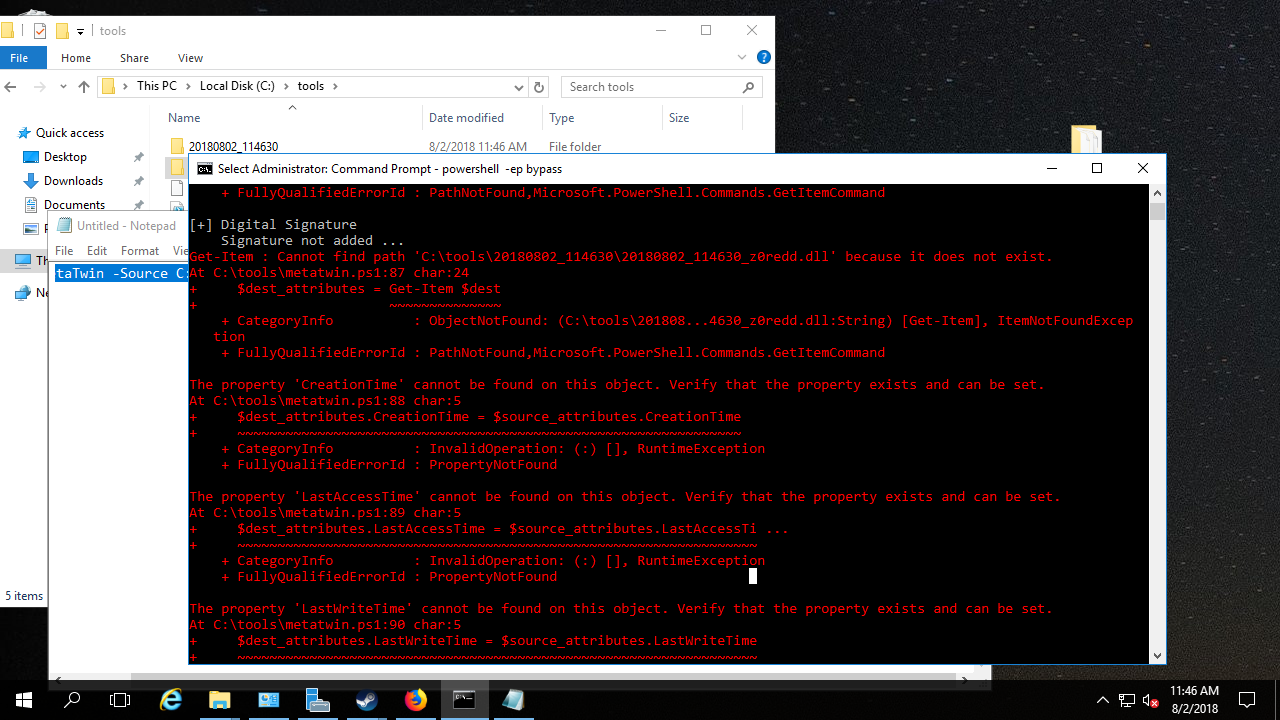Open Action Center notifications icon
Screen dimensions: 1280x720
(1247, 700)
